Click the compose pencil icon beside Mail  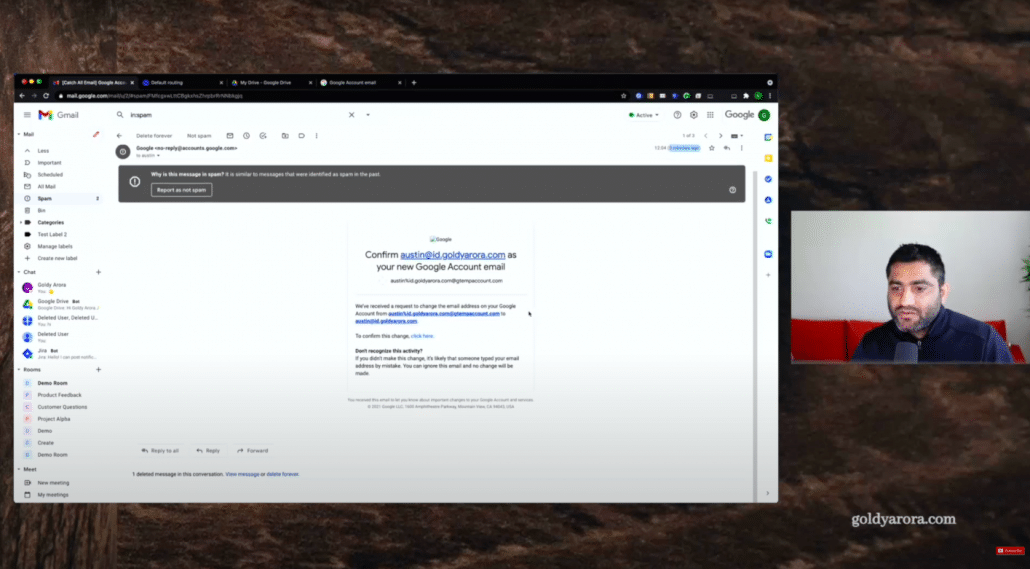96,134
